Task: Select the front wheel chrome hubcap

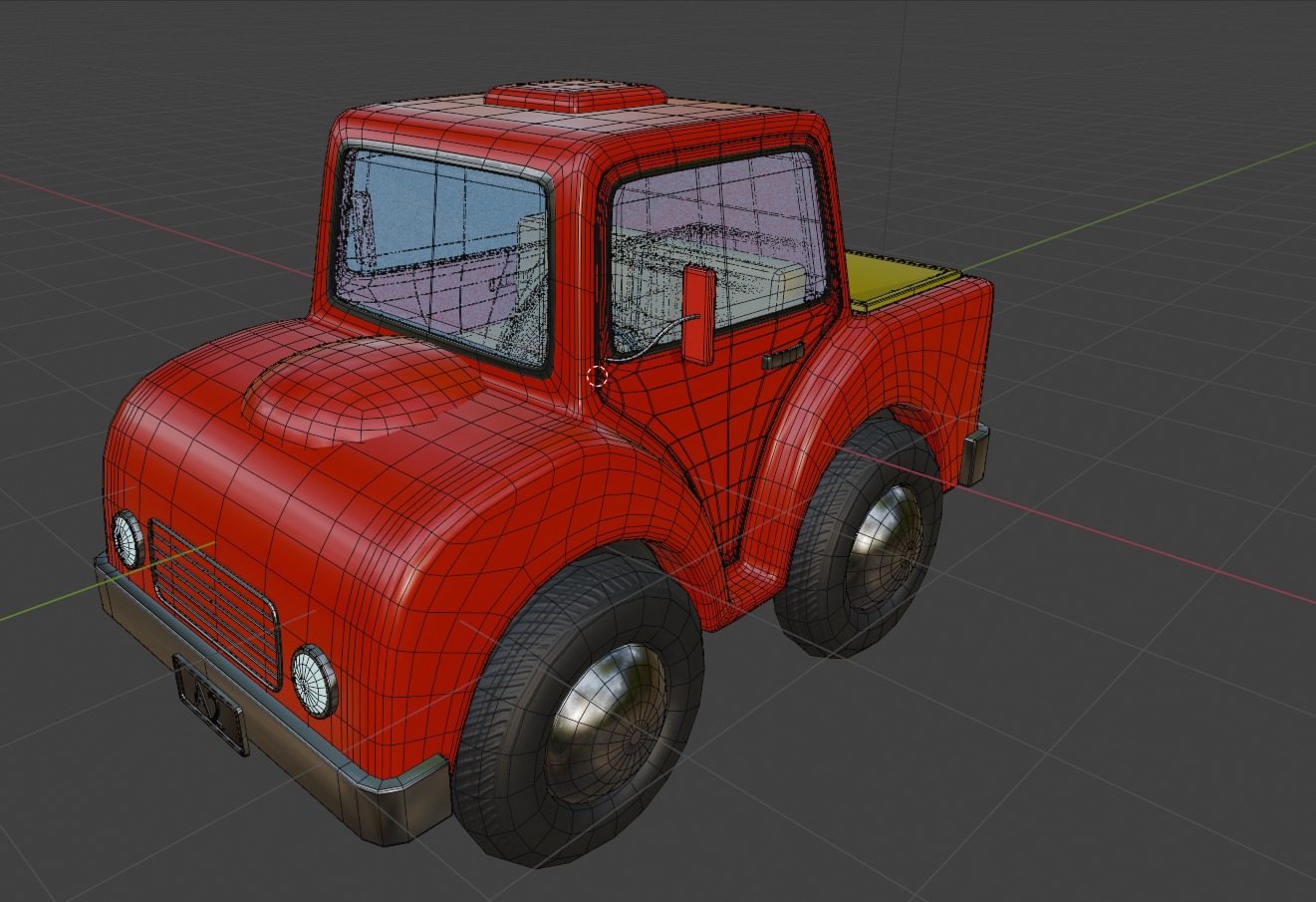Action: click(x=609, y=724)
